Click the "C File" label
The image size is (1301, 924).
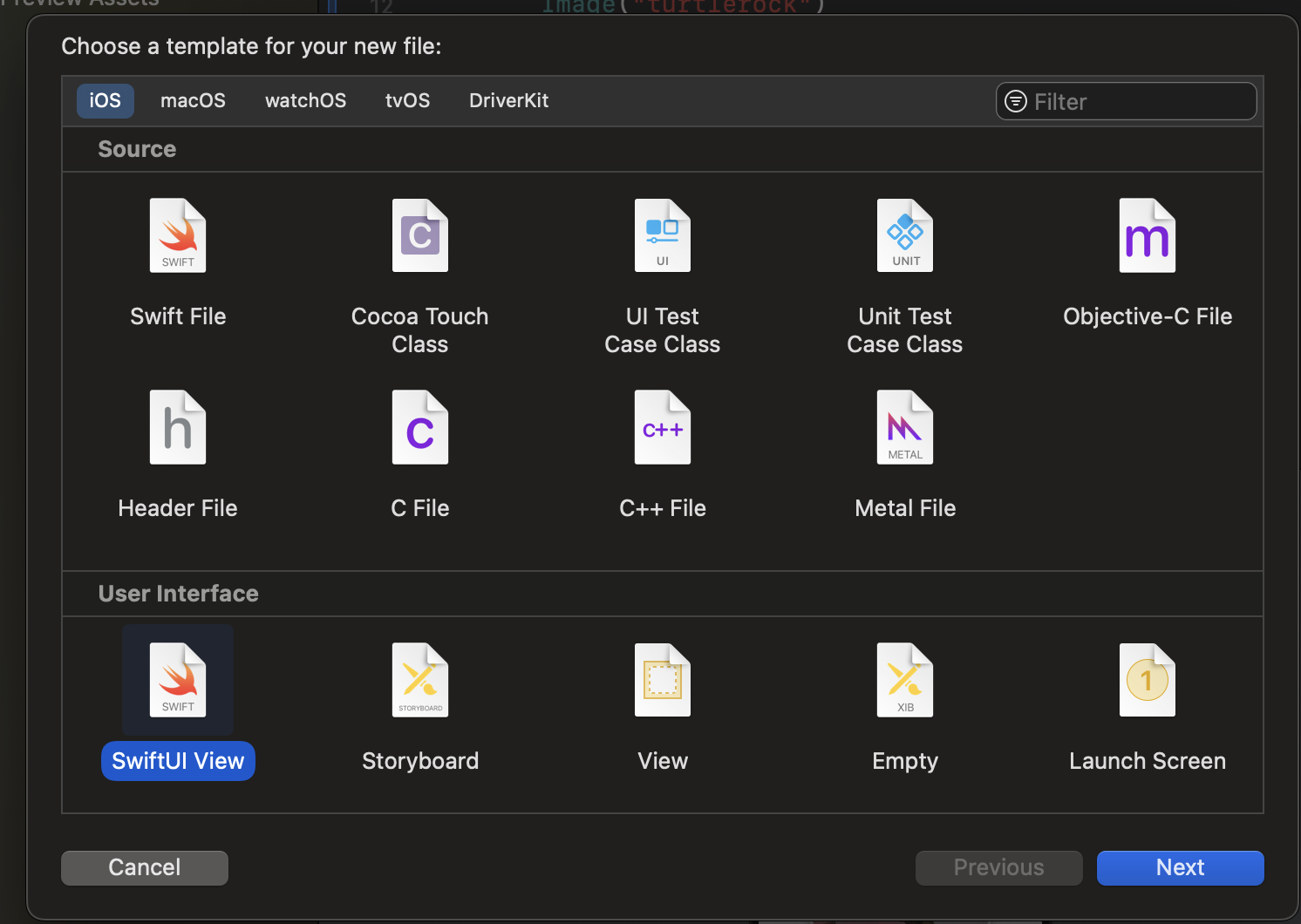[x=420, y=508]
